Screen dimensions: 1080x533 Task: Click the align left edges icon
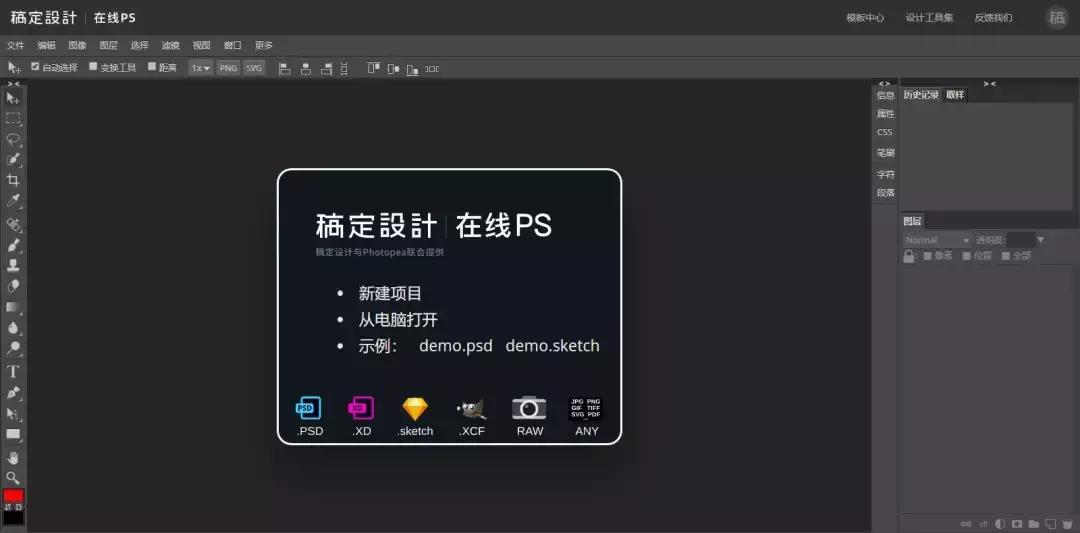pos(284,68)
